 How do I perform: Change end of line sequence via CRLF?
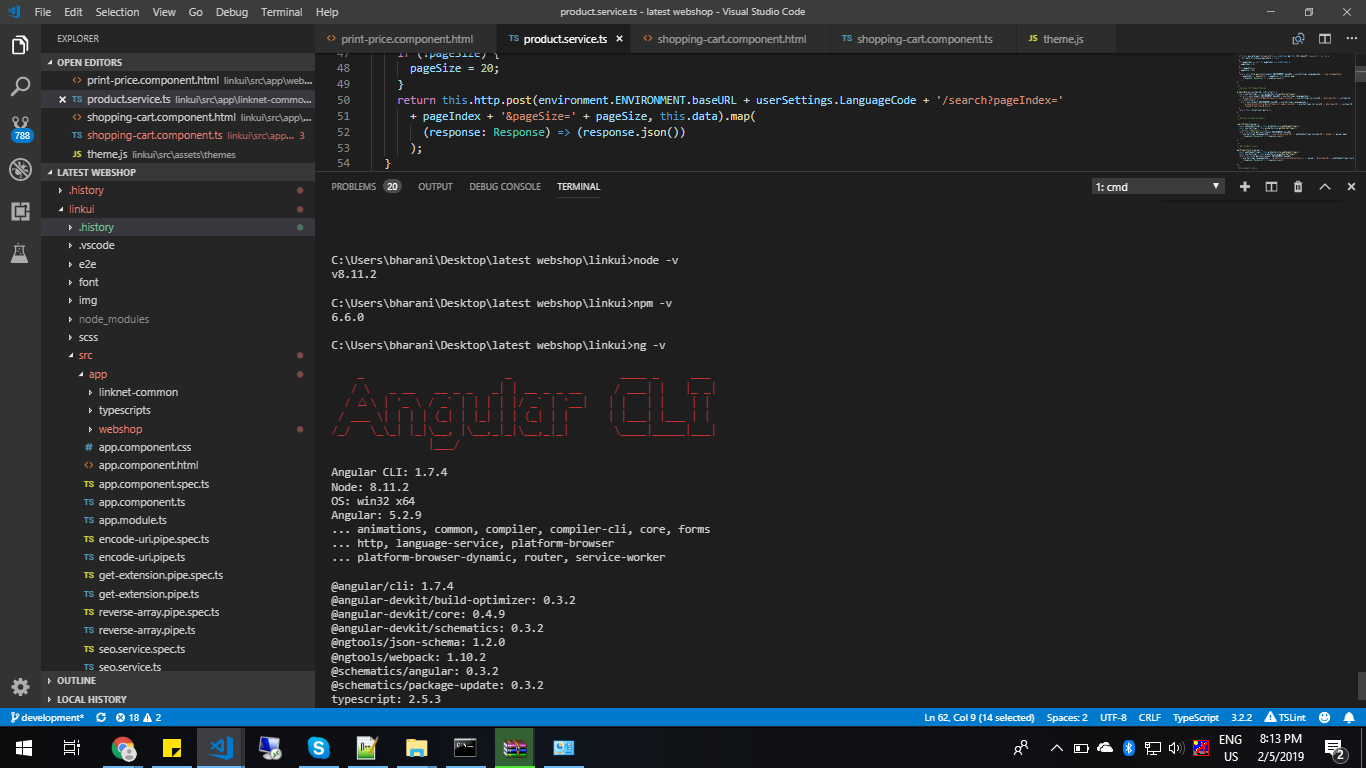(x=1150, y=717)
